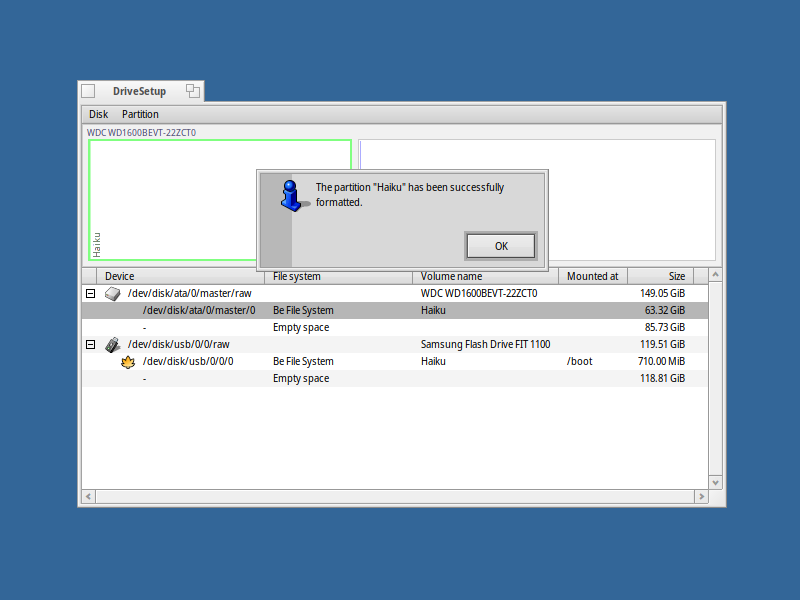Click the Haiku leaf boot volume icon
The image size is (800, 600).
tap(128, 362)
